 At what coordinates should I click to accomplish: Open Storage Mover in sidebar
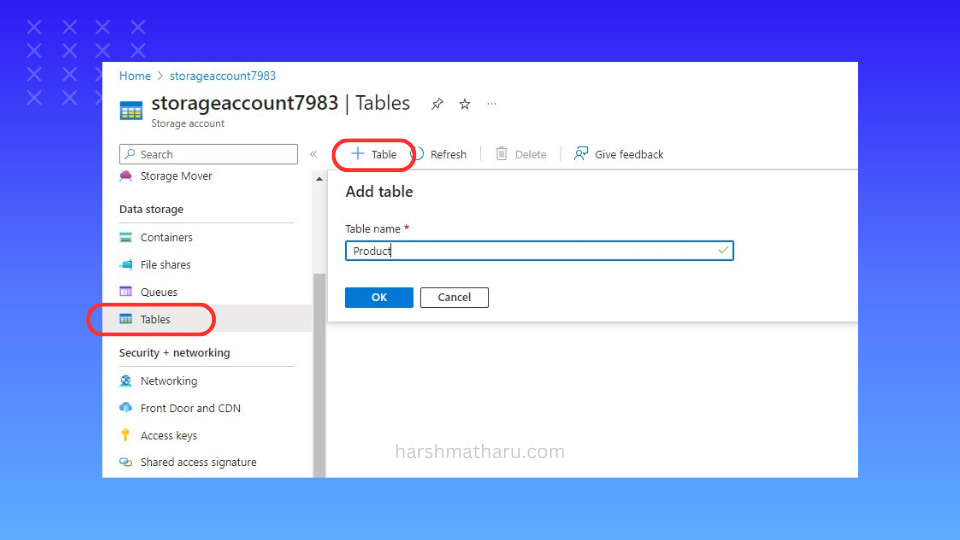point(176,176)
